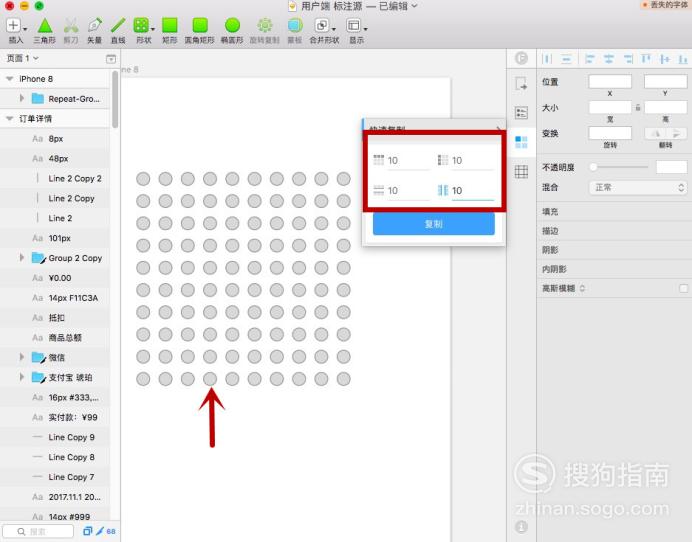Adjust the 不透明度 opacity slider
The height and width of the screenshot is (542, 692).
coord(618,167)
